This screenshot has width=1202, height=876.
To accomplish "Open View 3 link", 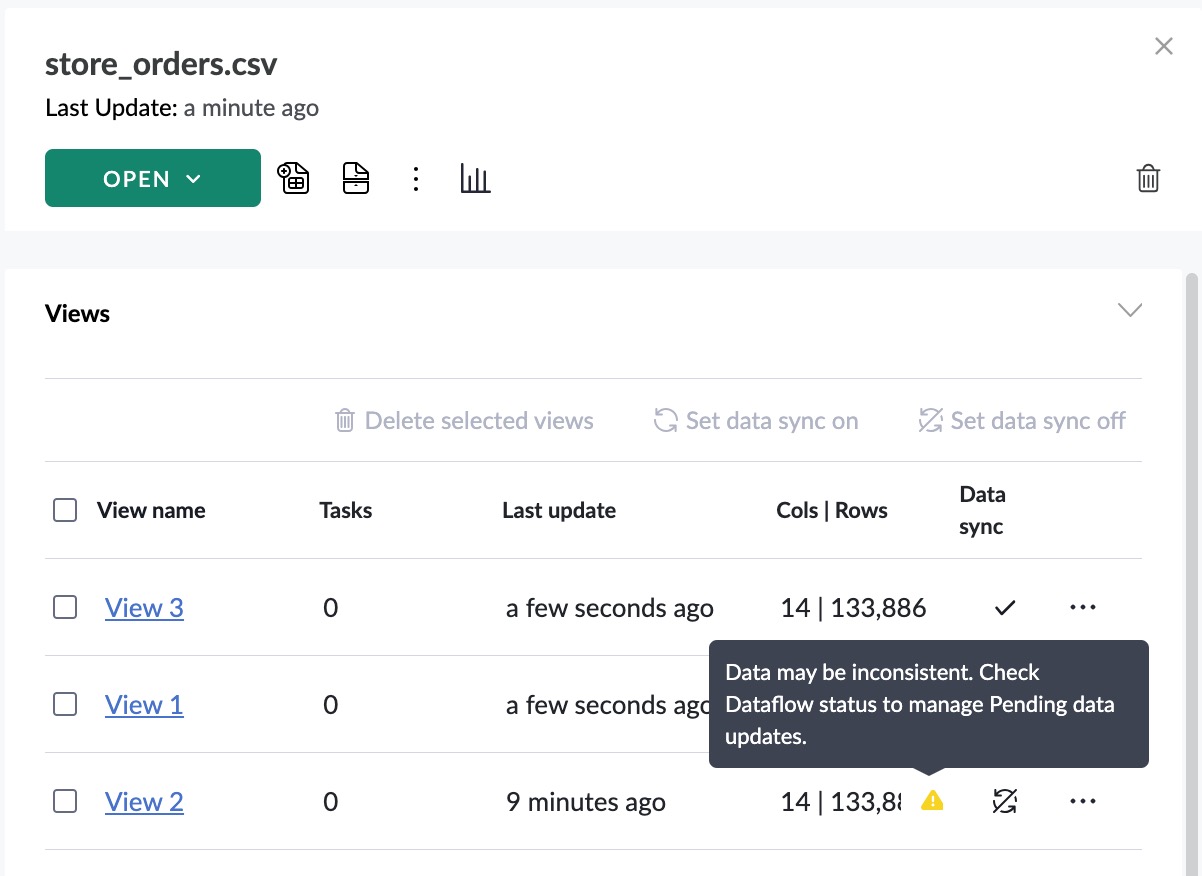I will pyautogui.click(x=144, y=607).
